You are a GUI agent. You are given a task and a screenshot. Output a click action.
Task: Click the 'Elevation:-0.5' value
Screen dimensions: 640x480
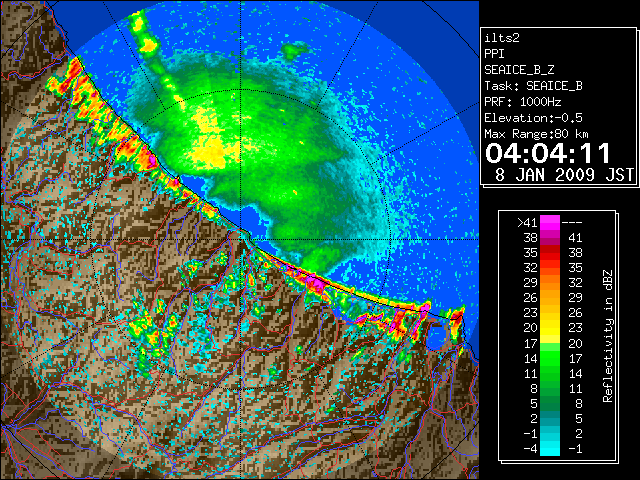click(533, 118)
